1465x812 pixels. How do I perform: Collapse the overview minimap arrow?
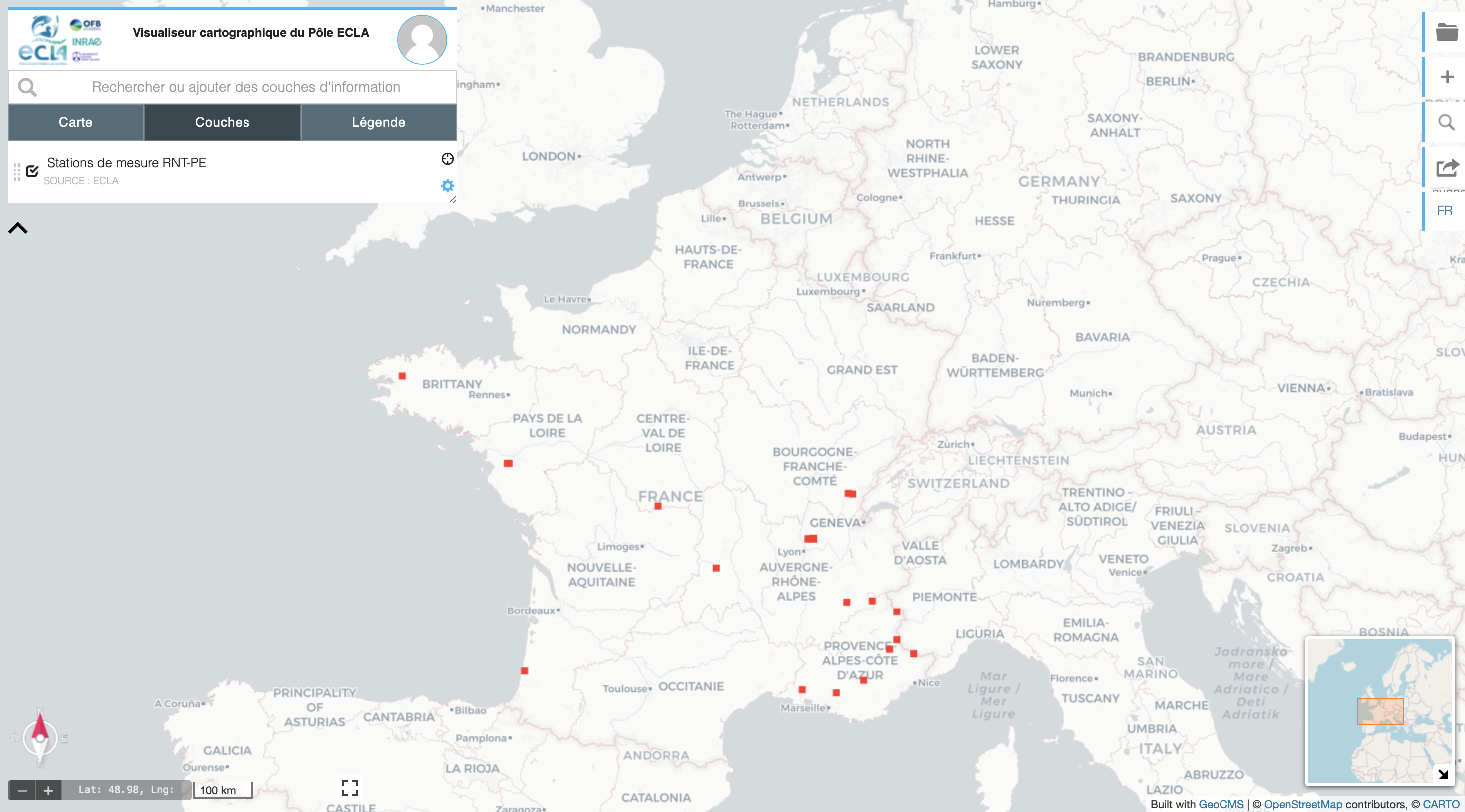pyautogui.click(x=1443, y=774)
